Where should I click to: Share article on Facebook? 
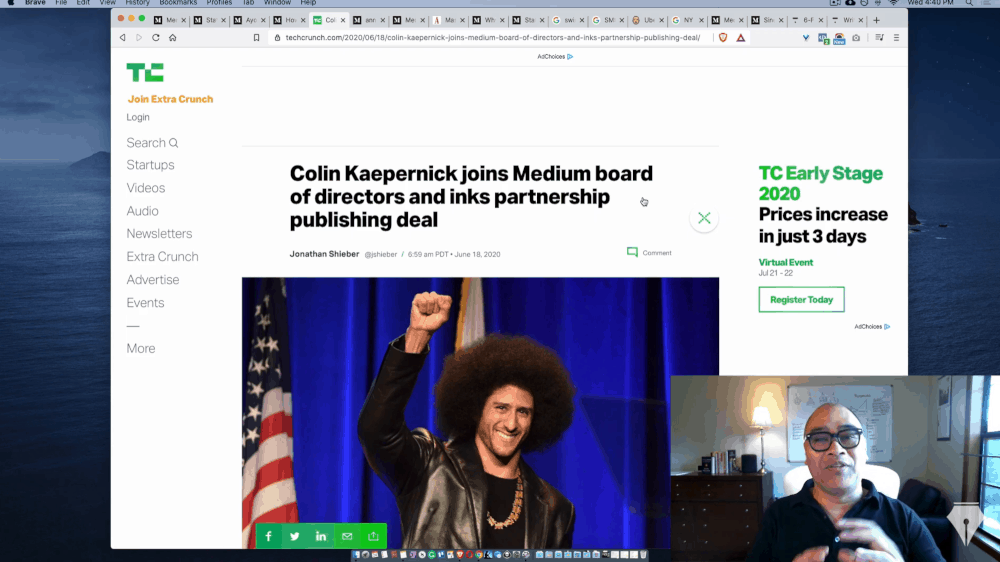(x=268, y=536)
